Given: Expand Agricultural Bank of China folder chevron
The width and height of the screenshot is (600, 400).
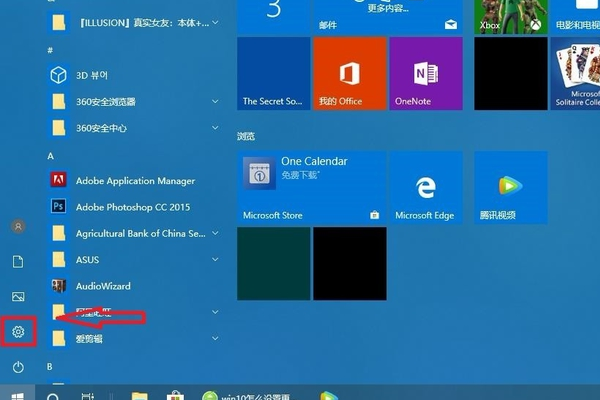Looking at the screenshot, I should point(215,233).
